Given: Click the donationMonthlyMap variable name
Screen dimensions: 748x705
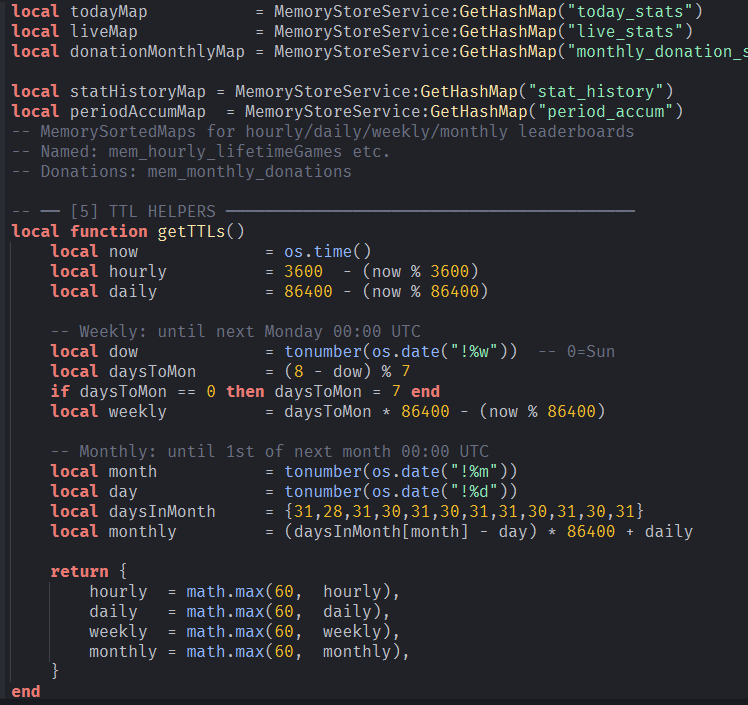Looking at the screenshot, I should (157, 52).
